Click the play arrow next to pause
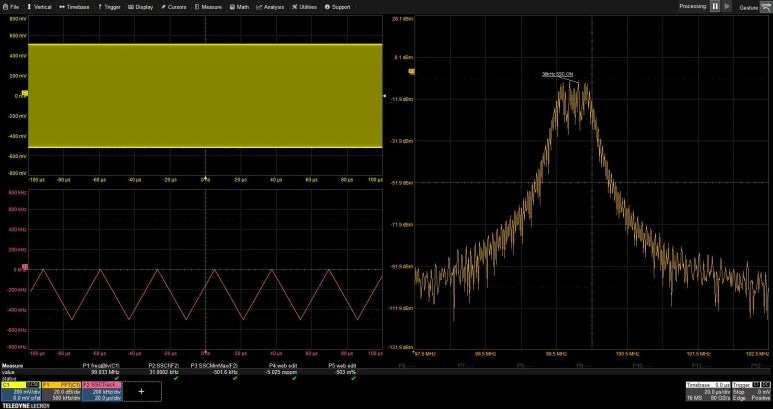 point(727,6)
